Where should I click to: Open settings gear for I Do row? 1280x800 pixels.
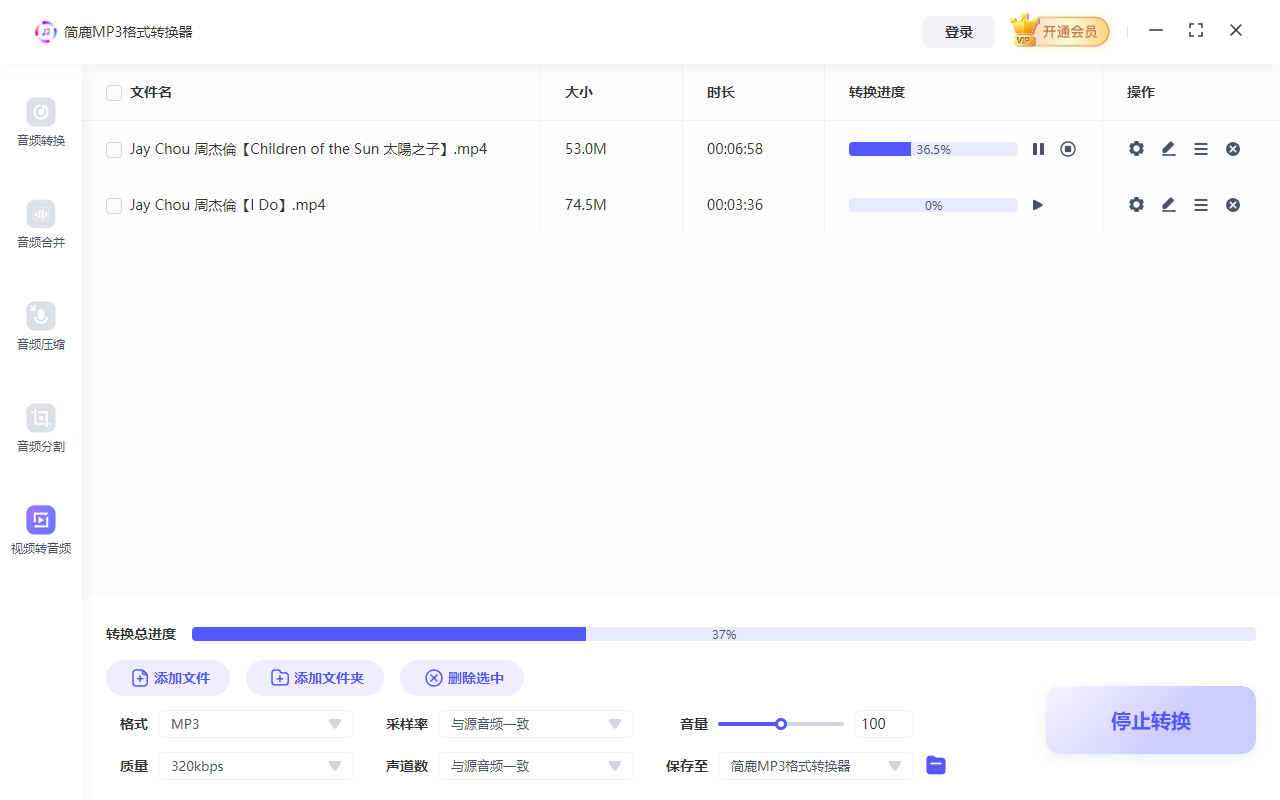click(1136, 205)
